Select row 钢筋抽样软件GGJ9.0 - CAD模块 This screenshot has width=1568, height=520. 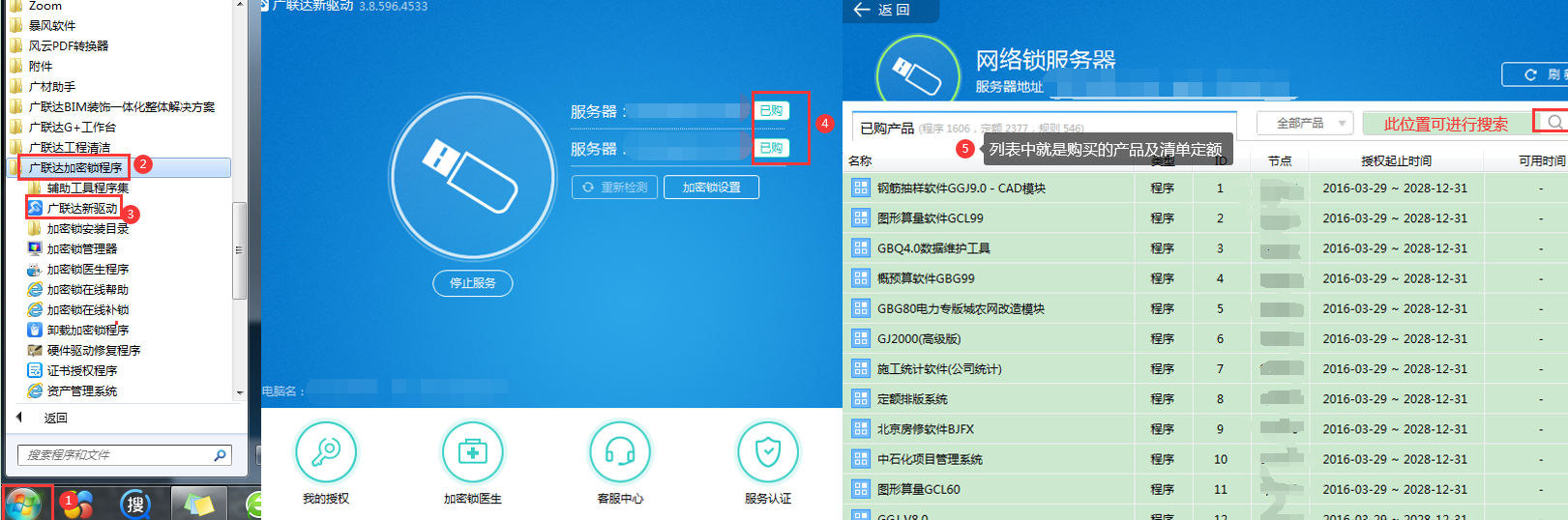(x=1205, y=188)
